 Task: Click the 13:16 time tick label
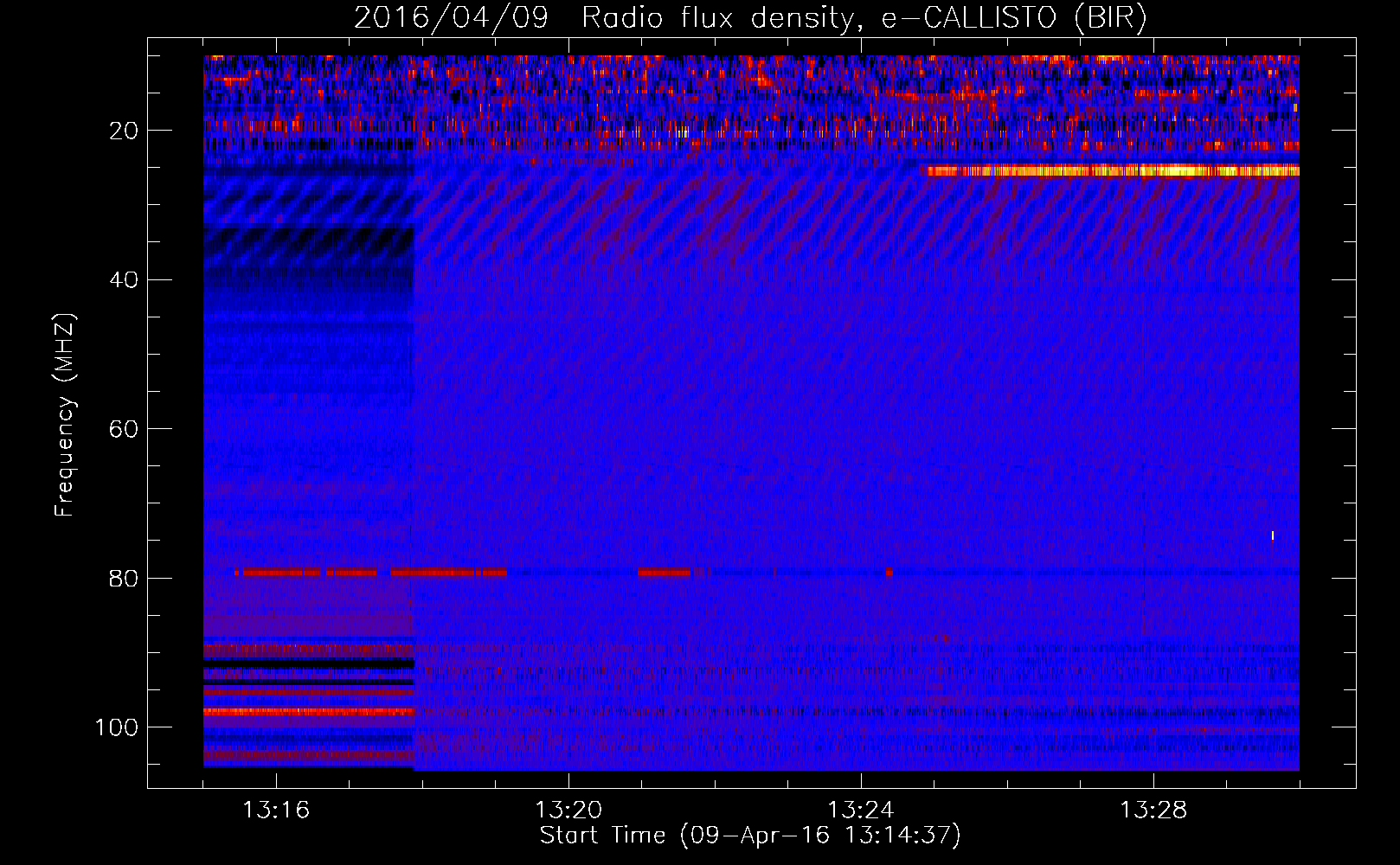[276, 811]
